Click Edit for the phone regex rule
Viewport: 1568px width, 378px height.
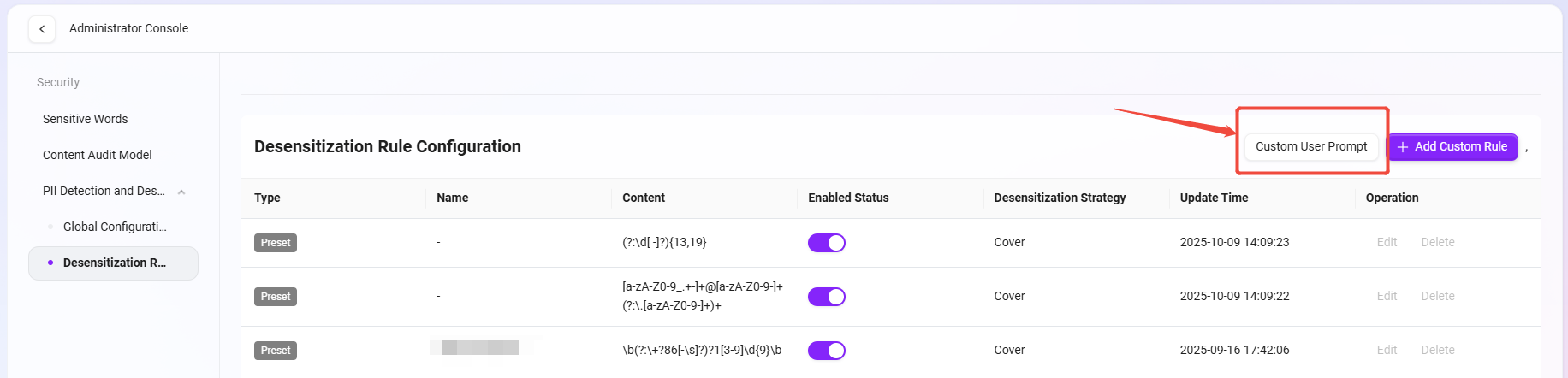click(1387, 350)
